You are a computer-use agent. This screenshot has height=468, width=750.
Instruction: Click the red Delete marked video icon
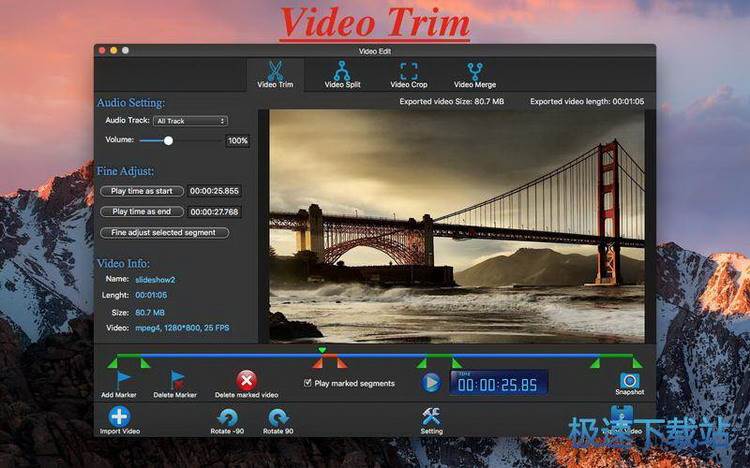tap(246, 380)
